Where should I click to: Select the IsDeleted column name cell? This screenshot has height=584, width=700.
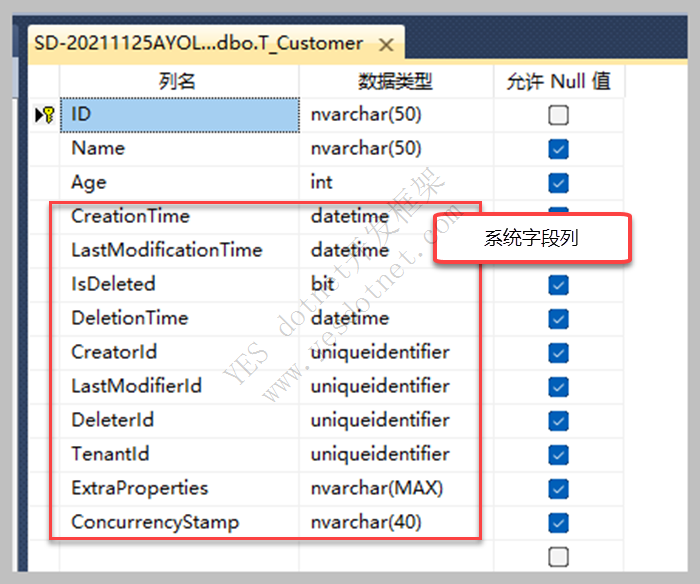point(179,284)
